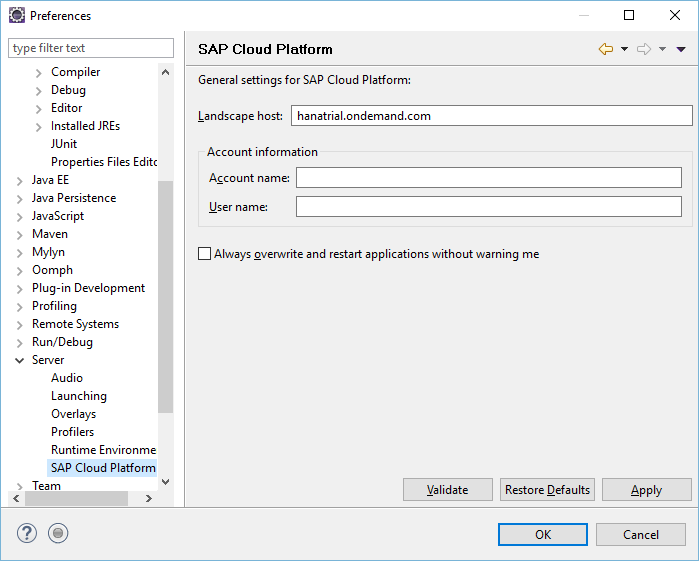
Task: Open the forward history dropdown arrow
Action: pyautogui.click(x=662, y=49)
